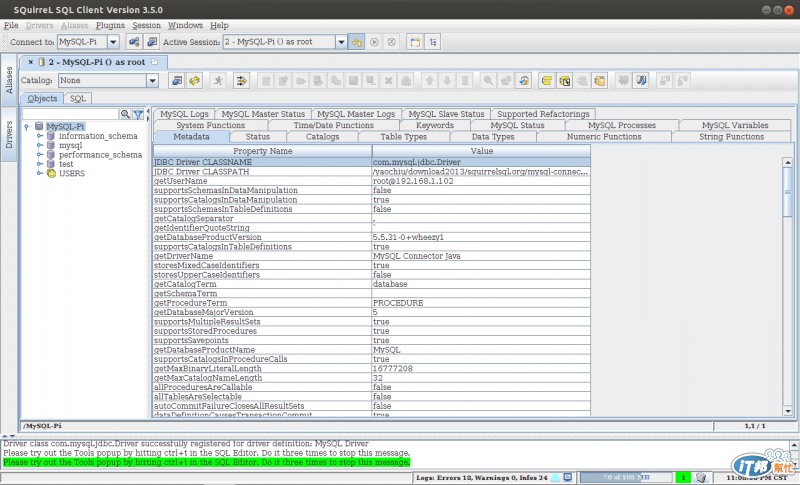Viewport: 800px width, 485px height.
Task: Click the metadata table scrollbar up arrow
Action: pyautogui.click(x=787, y=162)
